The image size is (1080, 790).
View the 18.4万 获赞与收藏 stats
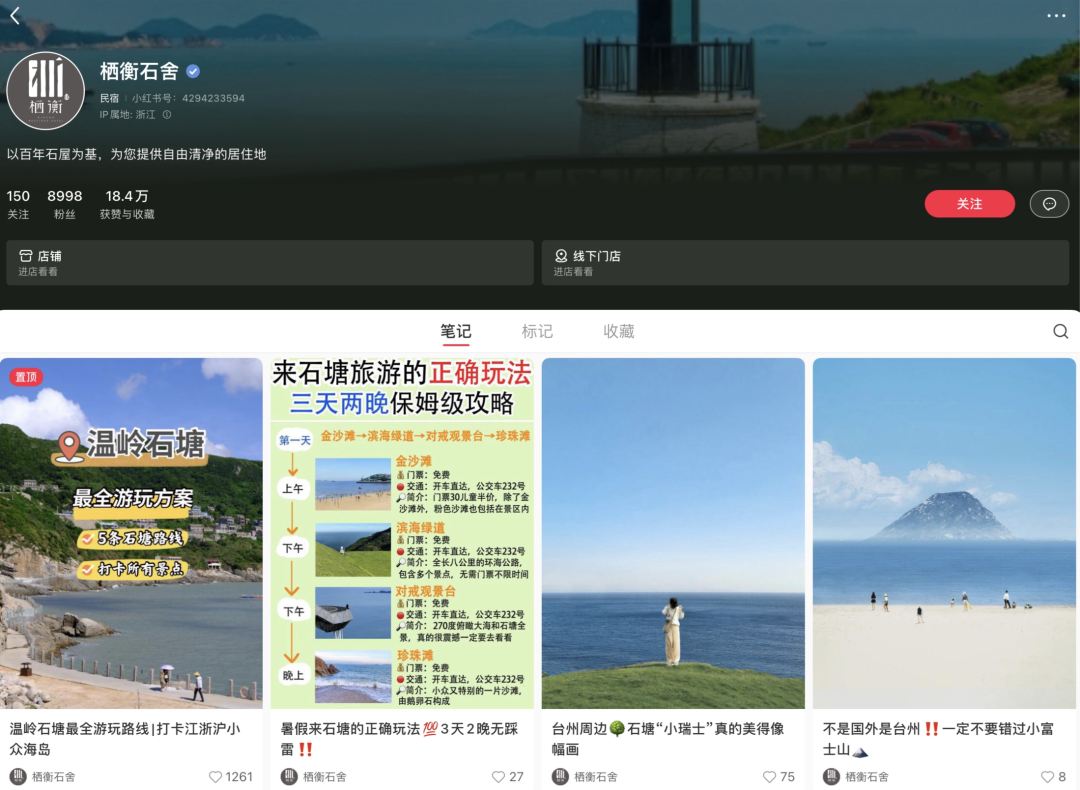(127, 205)
